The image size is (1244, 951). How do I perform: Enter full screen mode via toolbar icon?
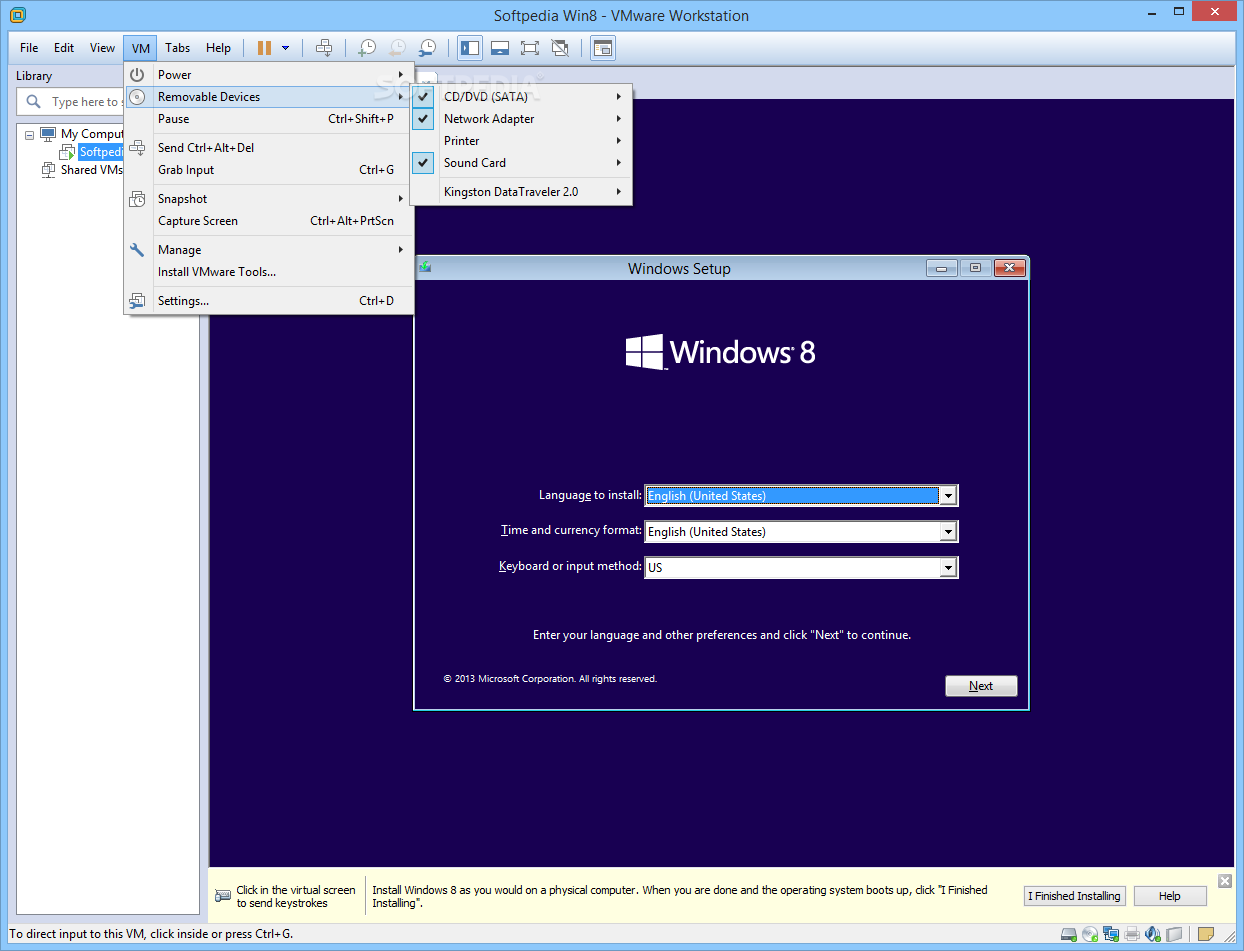(530, 48)
